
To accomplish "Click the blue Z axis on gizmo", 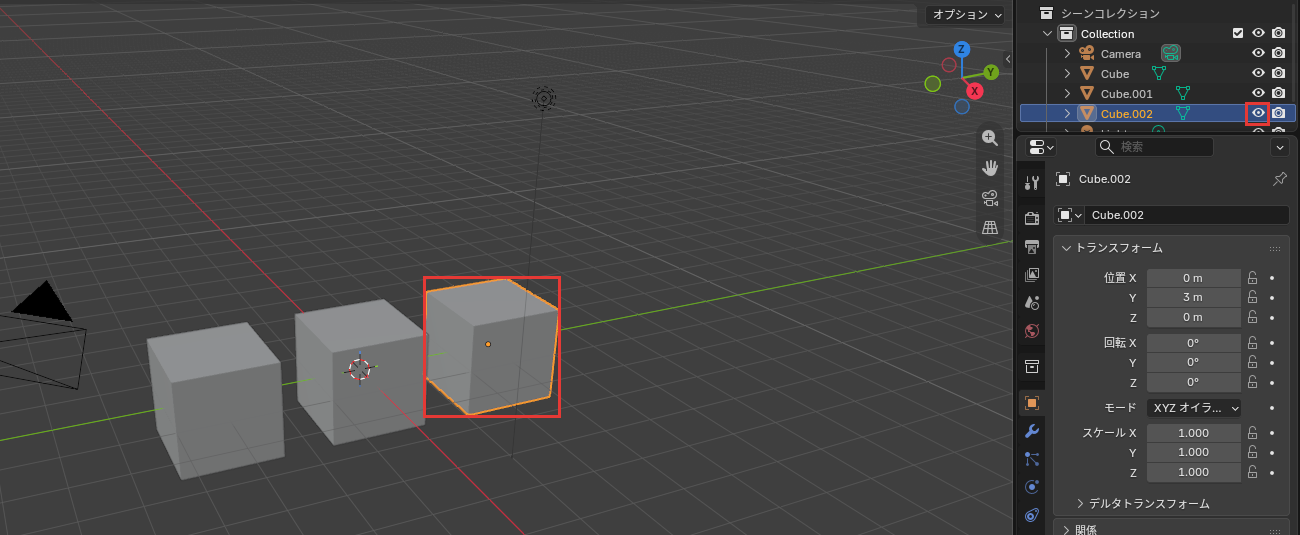I will 961,49.
